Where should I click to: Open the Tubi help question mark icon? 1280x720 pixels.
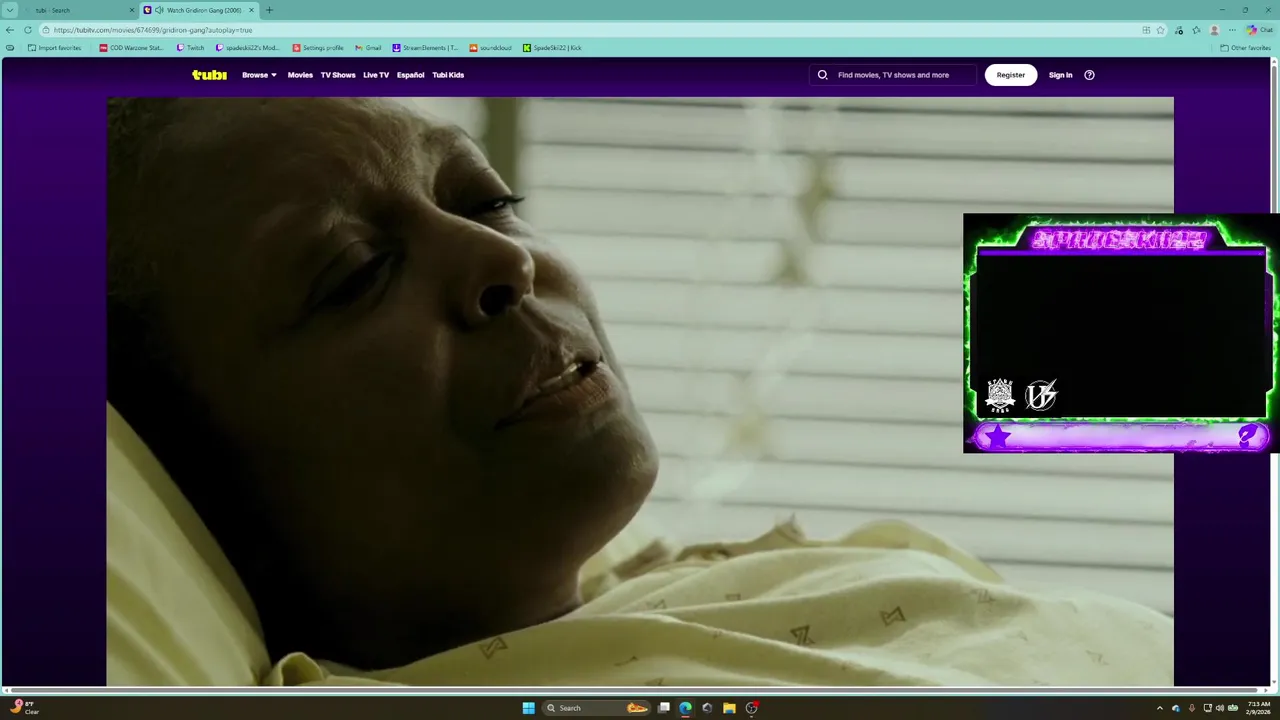pos(1090,75)
